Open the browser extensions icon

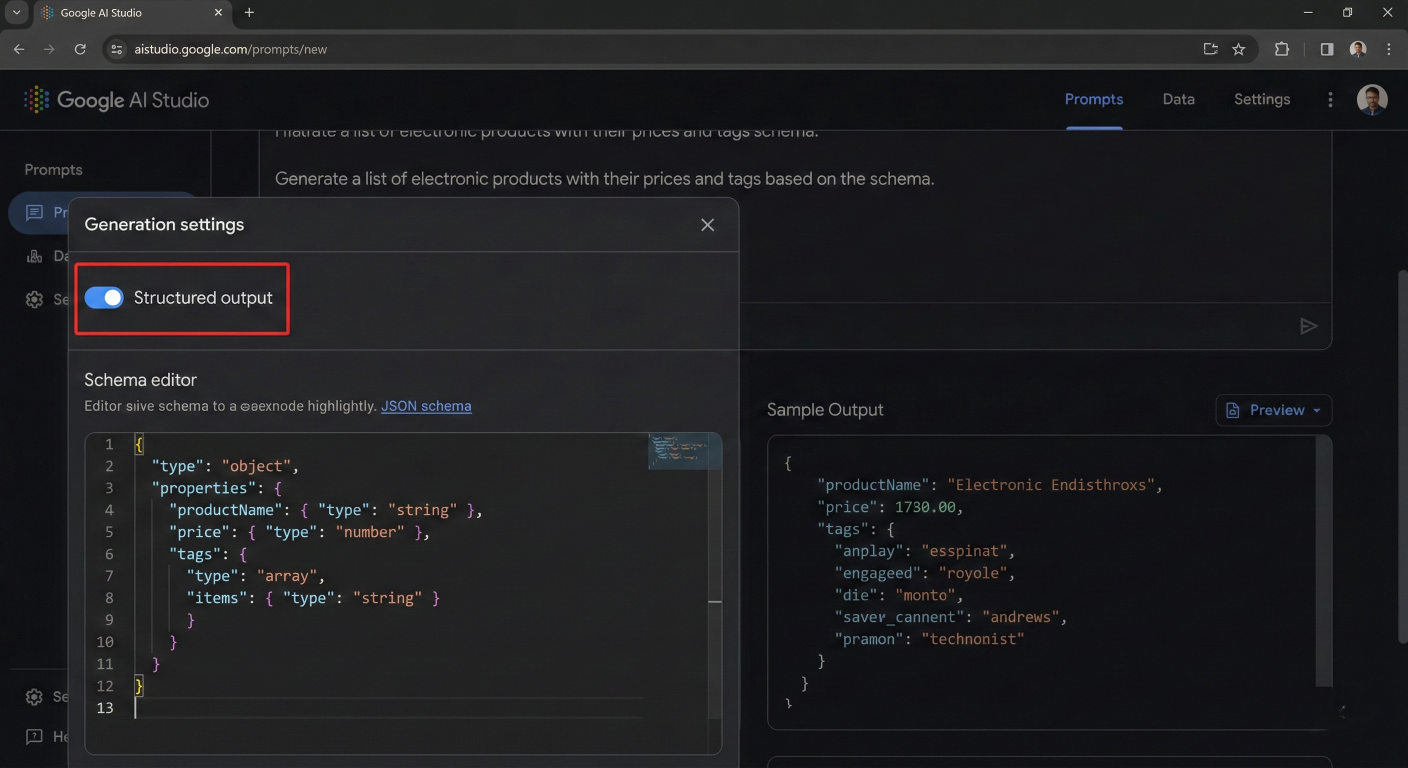pos(1281,49)
